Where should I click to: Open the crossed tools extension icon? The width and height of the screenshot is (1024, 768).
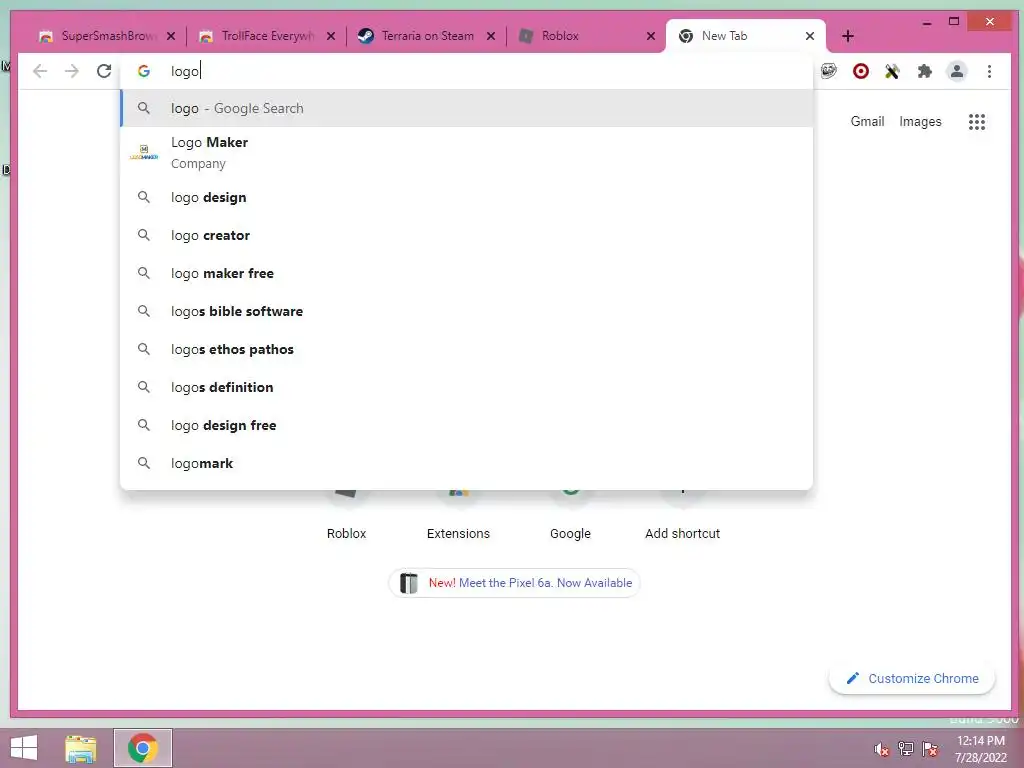(892, 71)
